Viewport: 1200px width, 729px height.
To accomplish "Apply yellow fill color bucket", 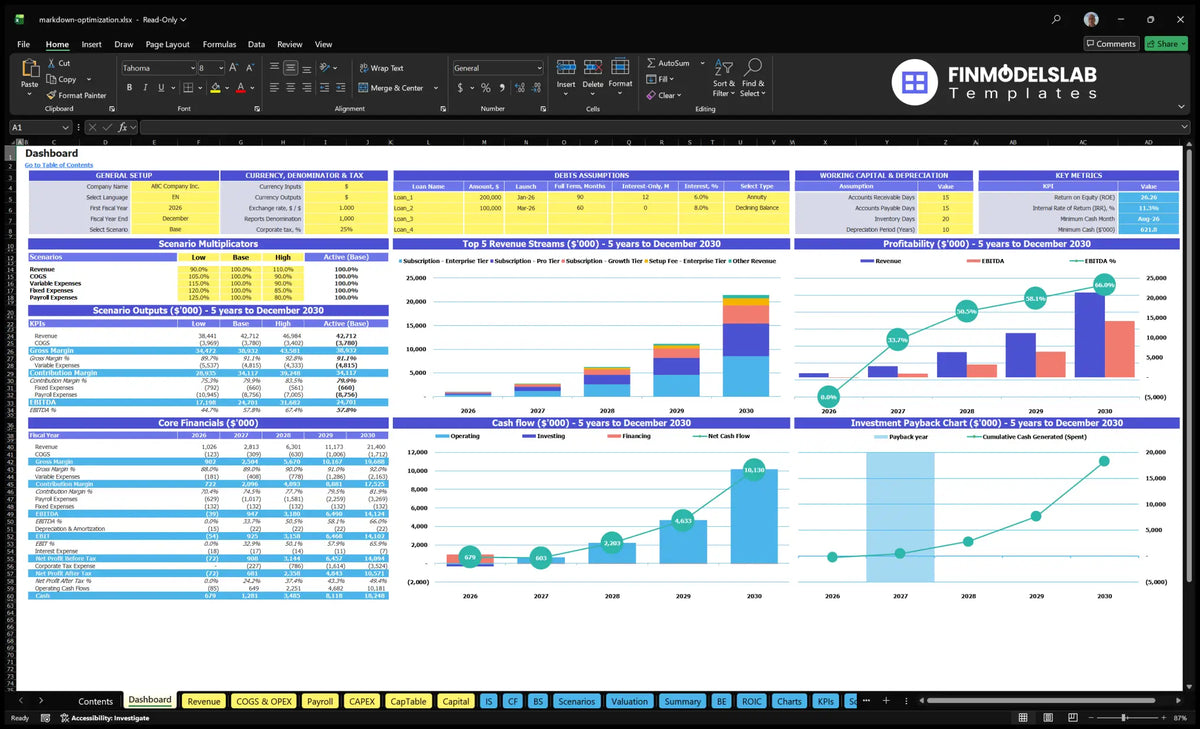I will (x=214, y=88).
